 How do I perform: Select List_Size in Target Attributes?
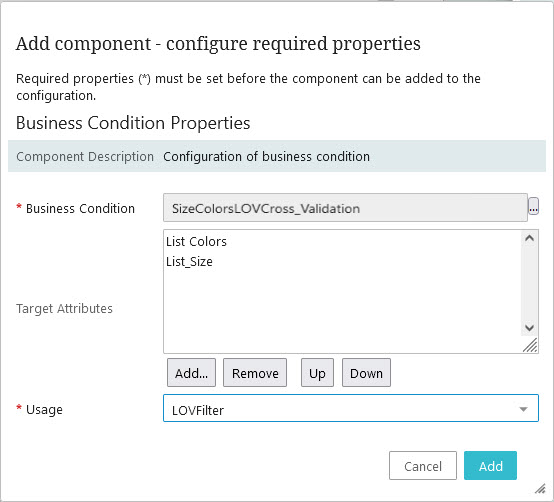[189, 262]
